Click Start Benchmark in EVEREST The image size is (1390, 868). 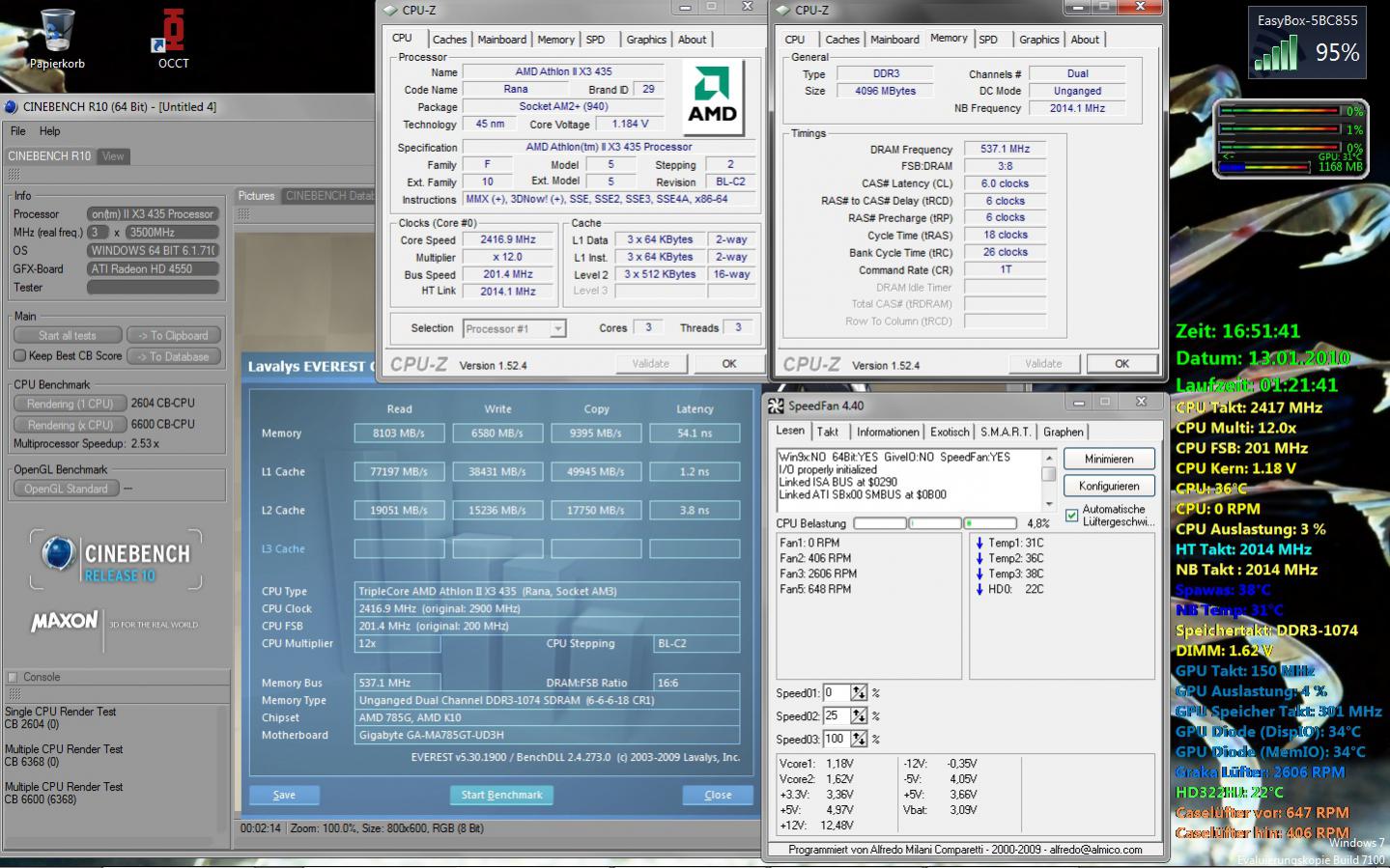click(x=501, y=795)
